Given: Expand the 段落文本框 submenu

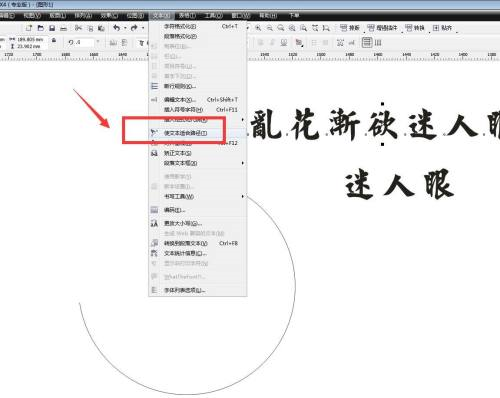Looking at the screenshot, I should point(198,163).
